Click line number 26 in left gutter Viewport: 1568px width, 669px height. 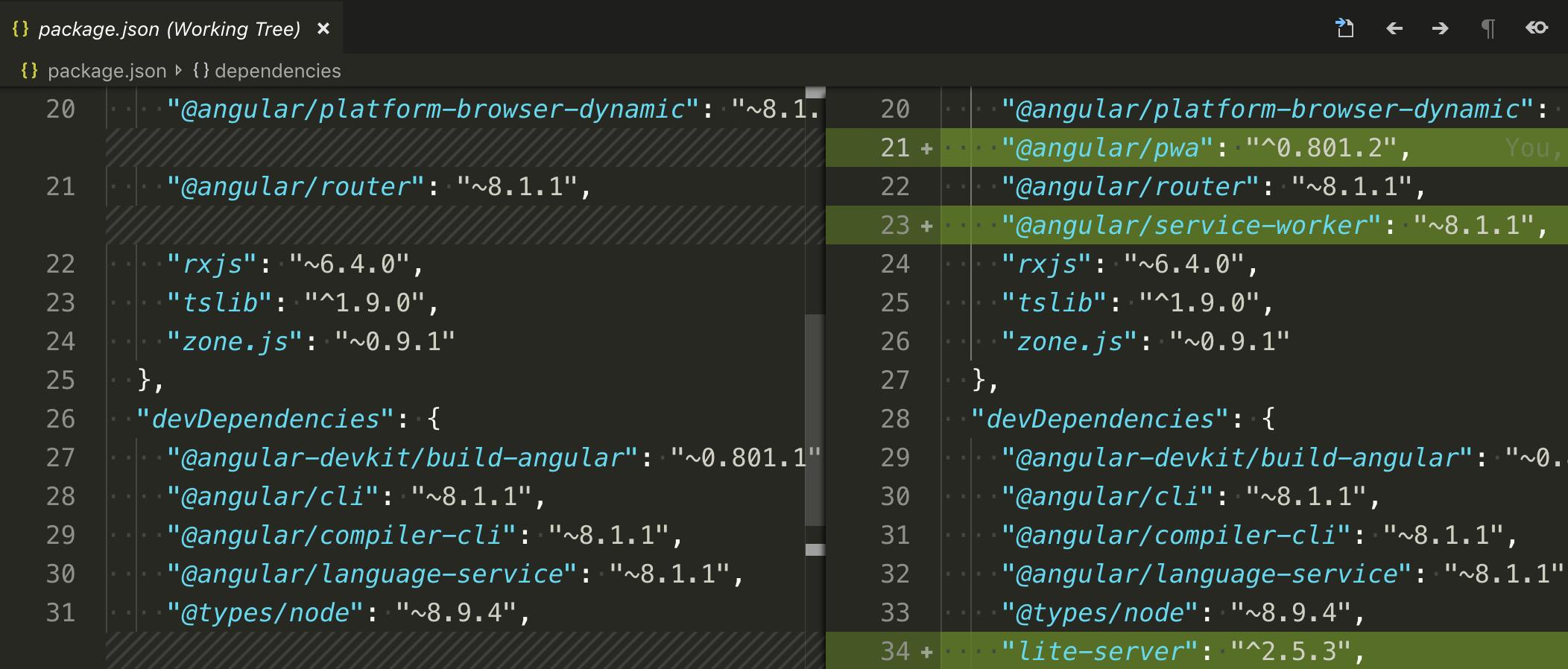pos(60,419)
